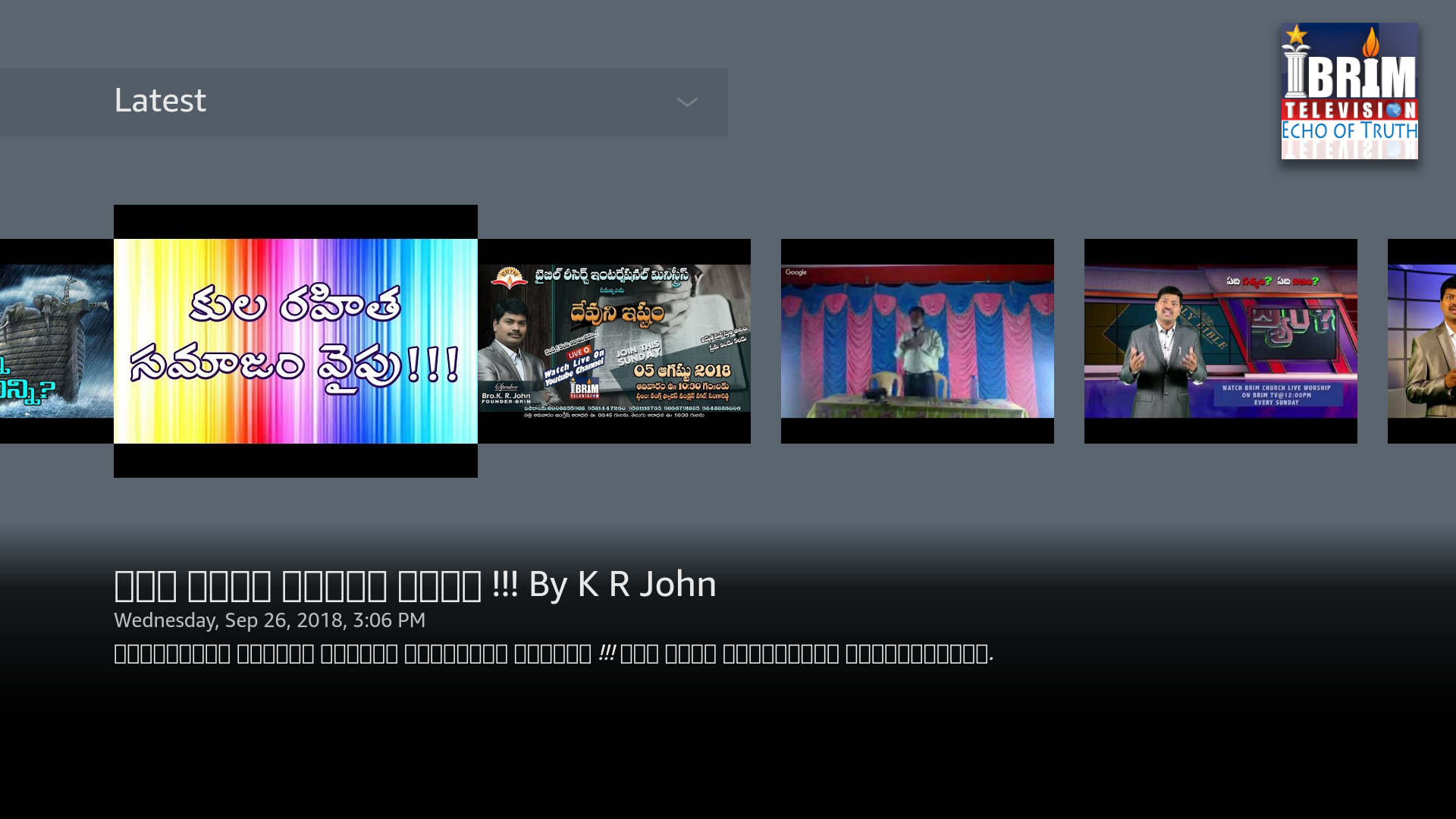Screen dimensions: 1456x819
Task: Click the star atop the logo pillar
Action: [x=1297, y=35]
